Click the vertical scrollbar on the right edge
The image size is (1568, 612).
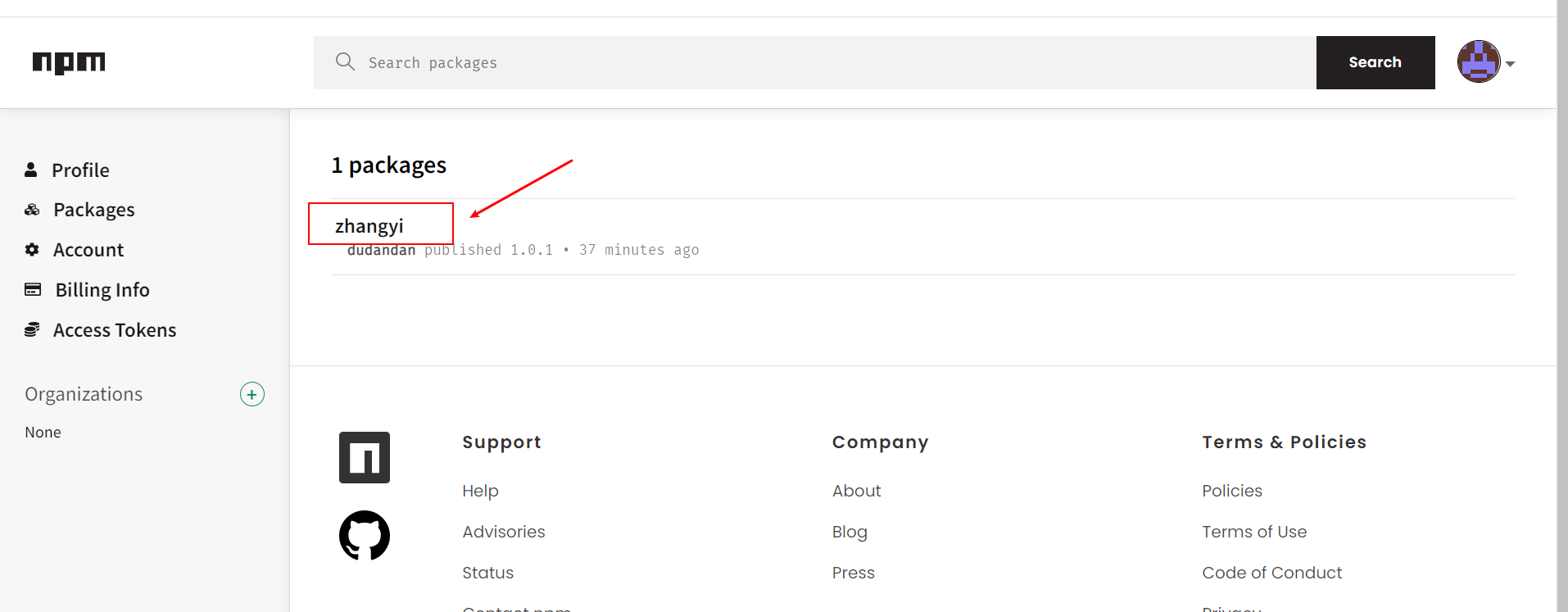click(1562, 306)
